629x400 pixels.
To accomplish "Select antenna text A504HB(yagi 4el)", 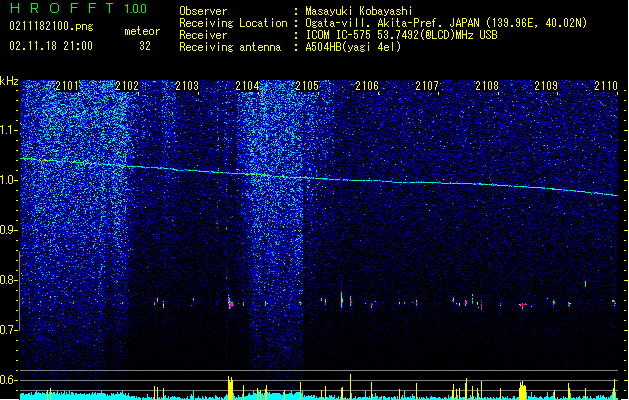I will (353, 47).
